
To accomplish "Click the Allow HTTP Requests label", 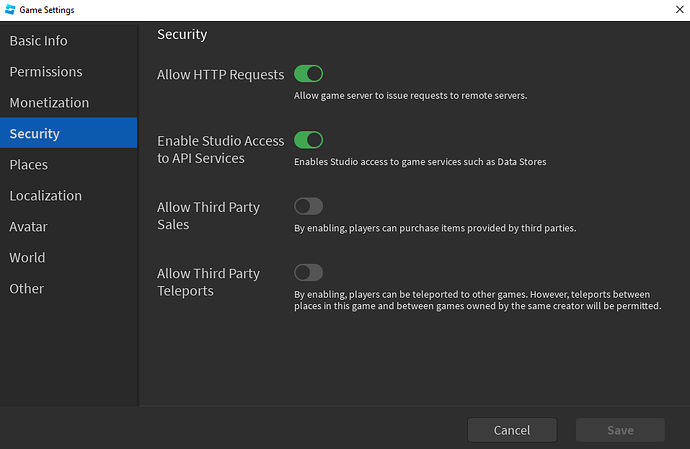I will coord(221,75).
